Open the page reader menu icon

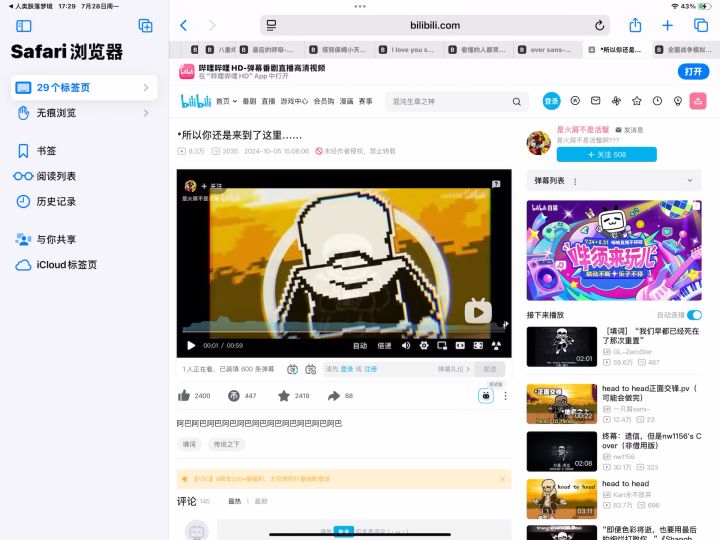271,25
